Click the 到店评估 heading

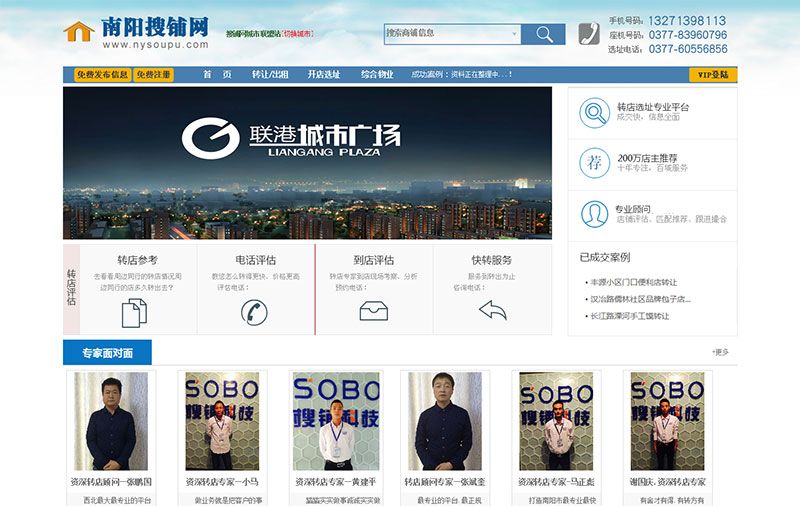tap(373, 260)
